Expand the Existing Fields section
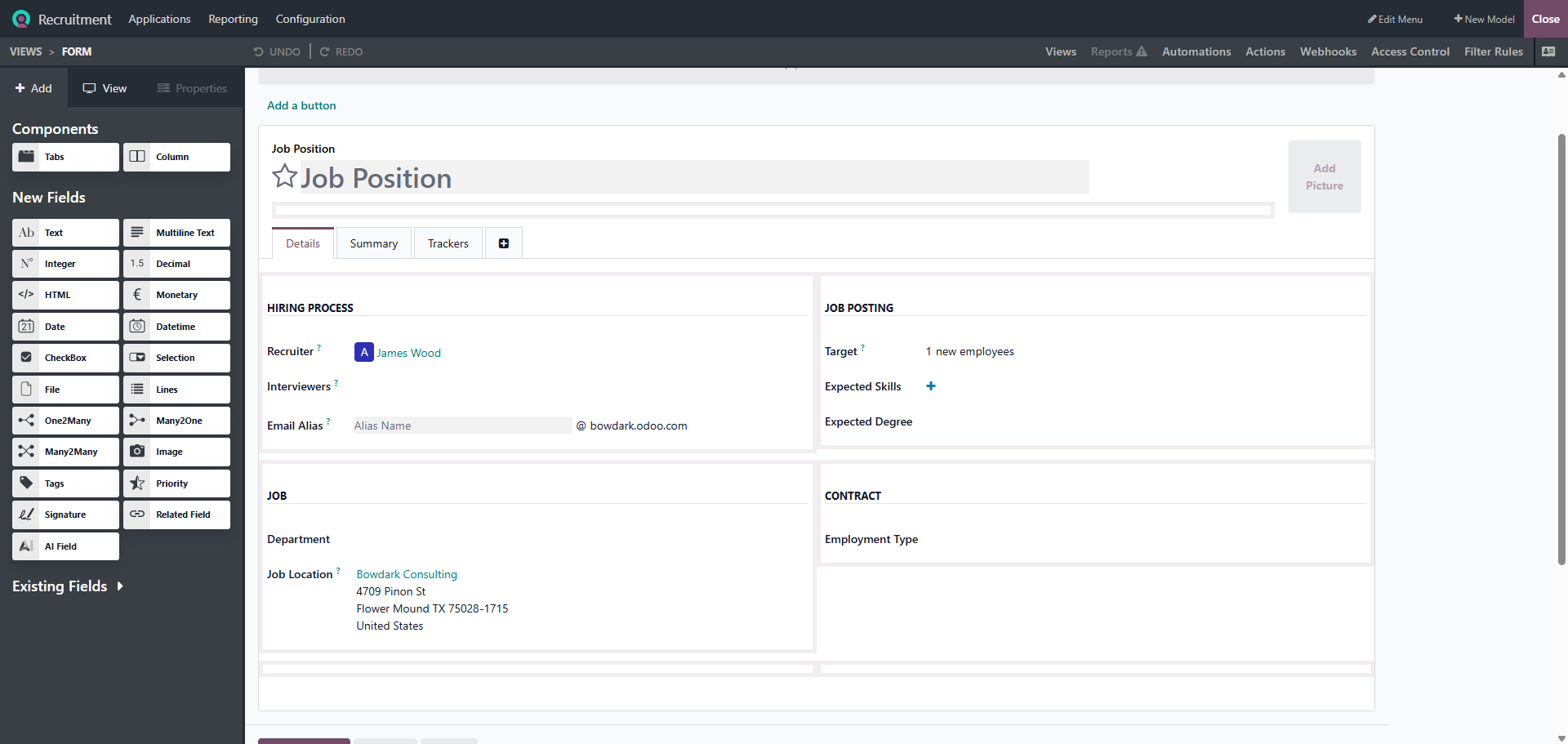 [x=68, y=586]
